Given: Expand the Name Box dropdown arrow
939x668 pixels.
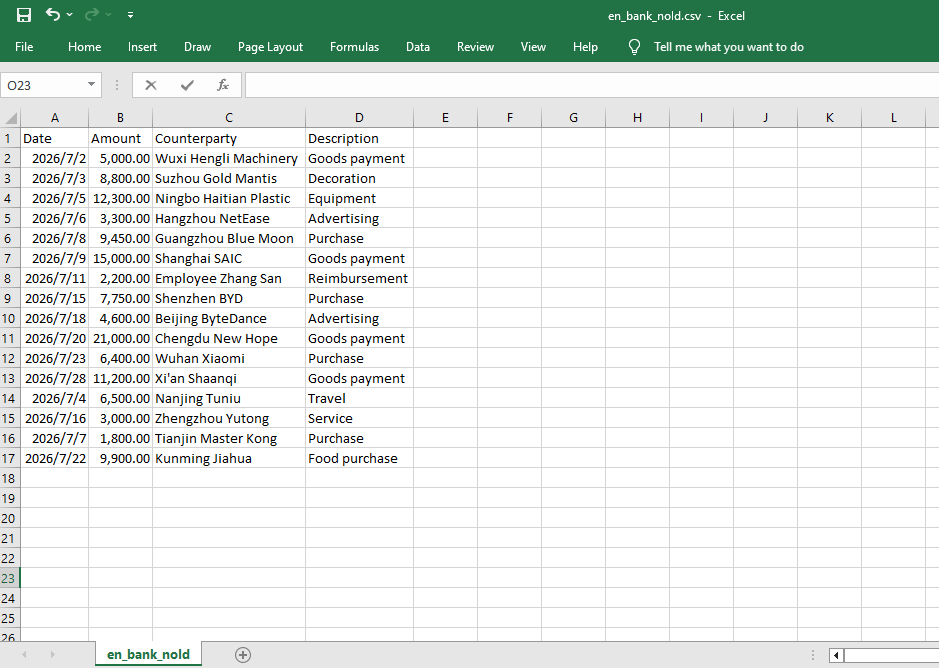Looking at the screenshot, I should [x=92, y=84].
